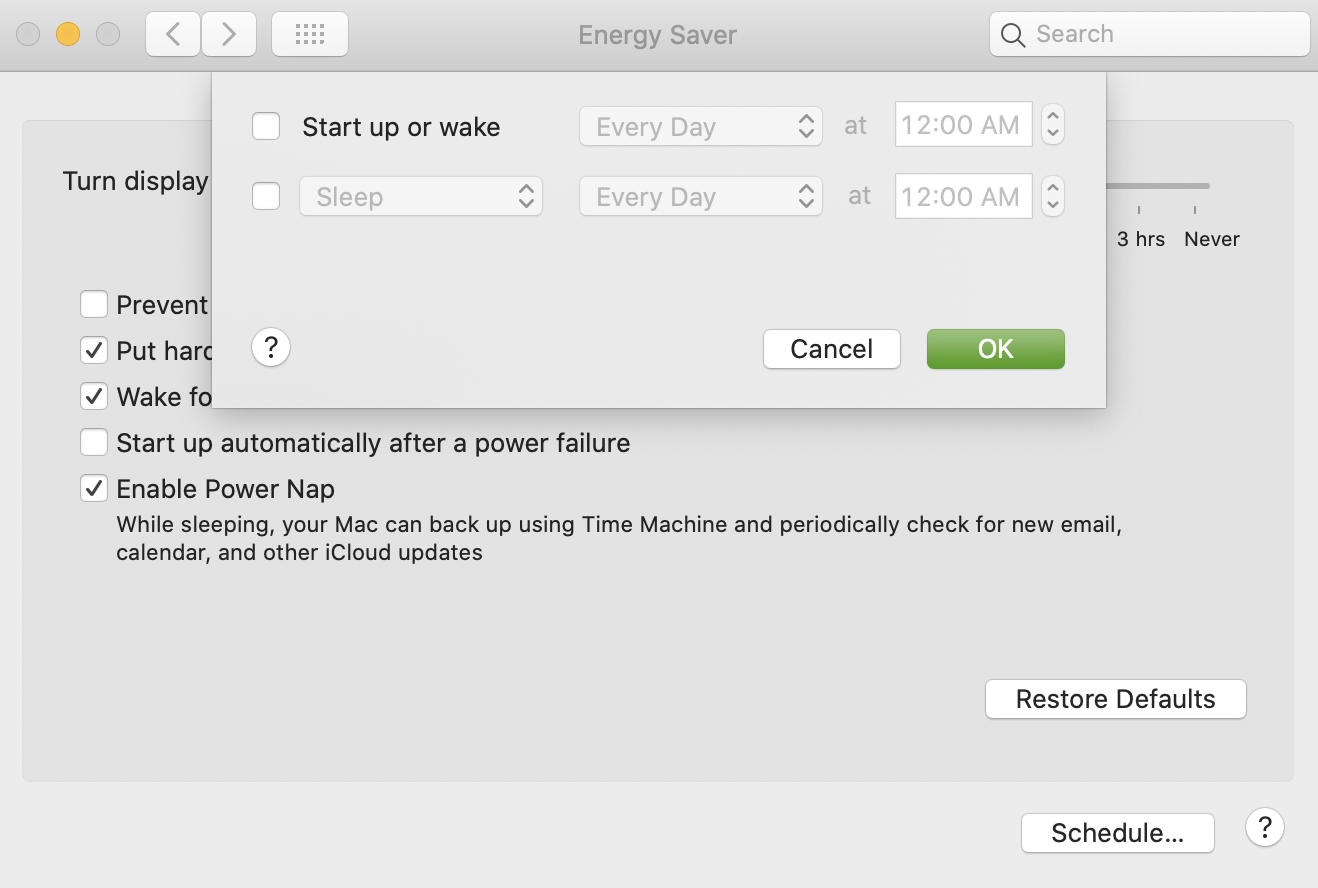Enable the Start up or wake checkbox

(x=266, y=126)
